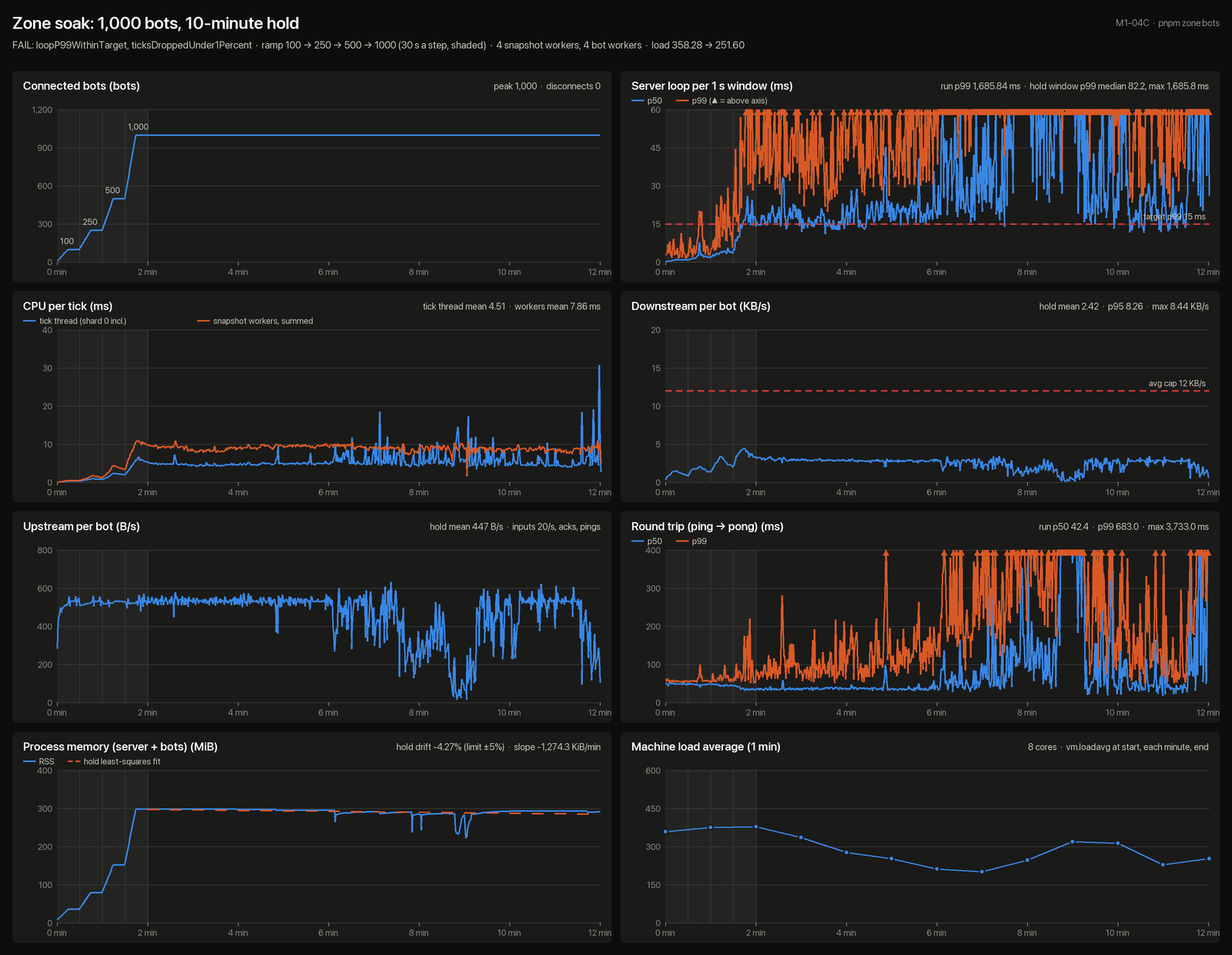
Task: Select the 'CPU per tick (ms)' panel title
Action: (68, 307)
